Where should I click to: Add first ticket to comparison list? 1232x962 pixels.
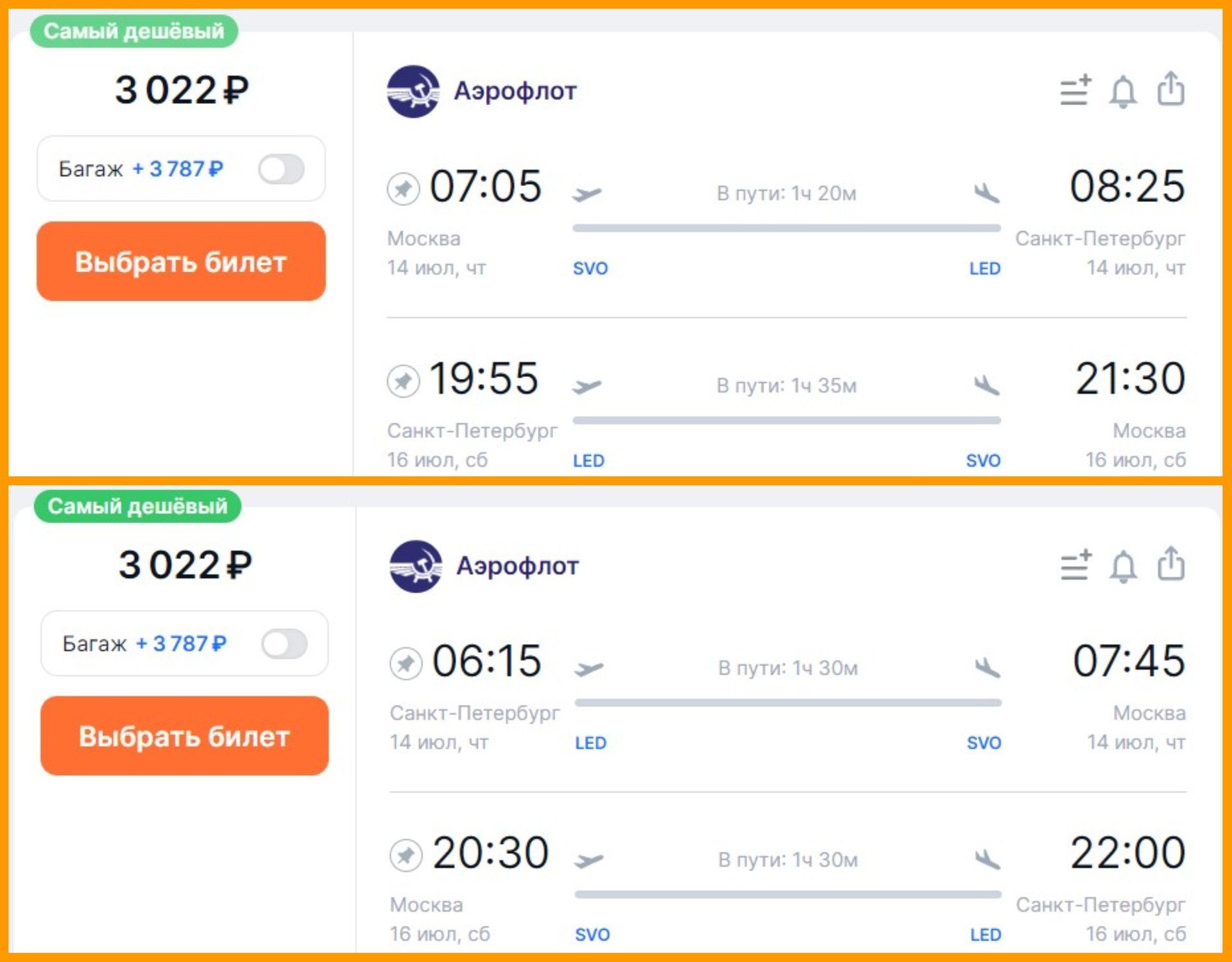1075,90
